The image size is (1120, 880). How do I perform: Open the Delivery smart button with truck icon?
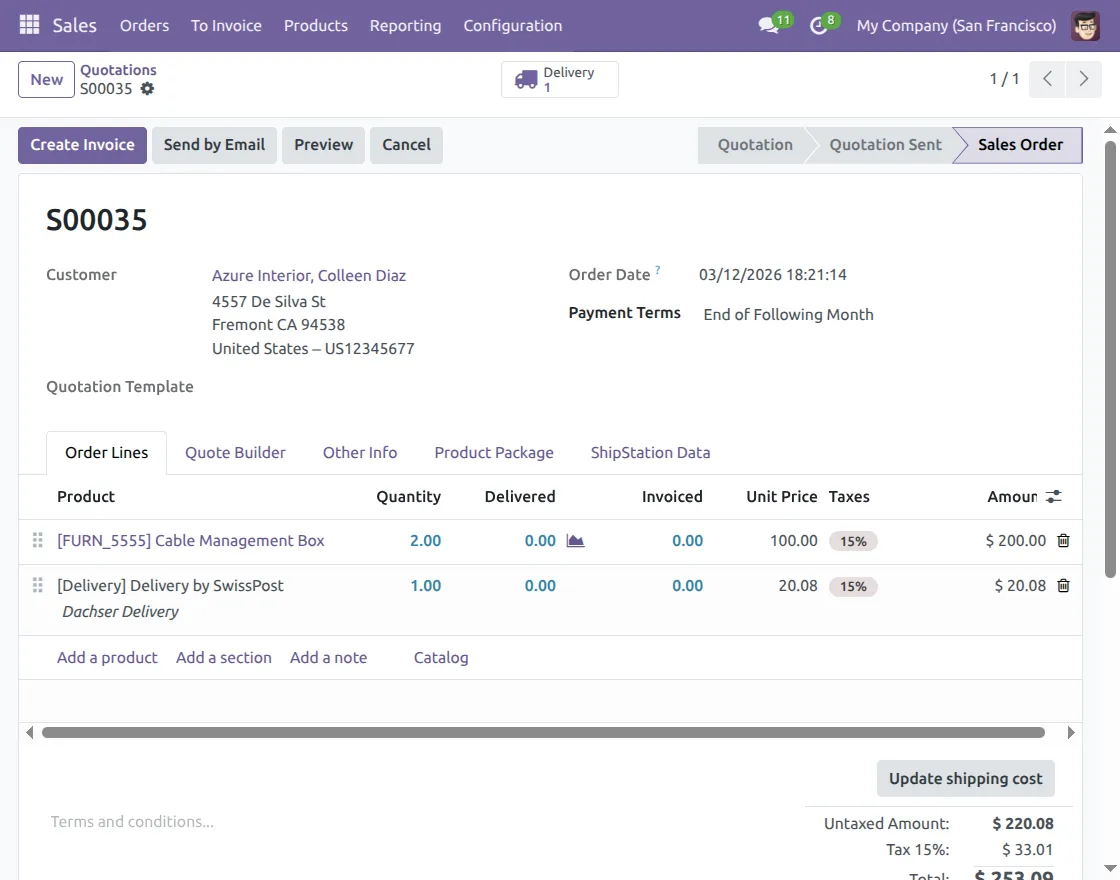pyautogui.click(x=559, y=79)
